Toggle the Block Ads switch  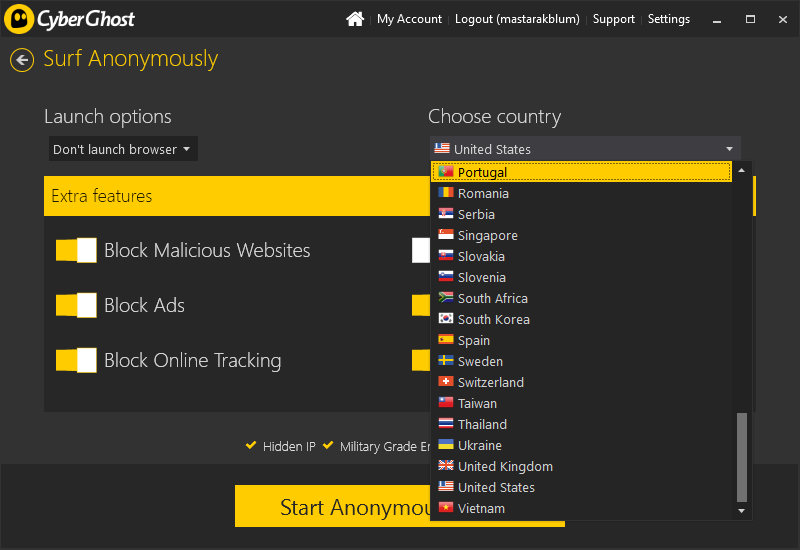tap(76, 306)
